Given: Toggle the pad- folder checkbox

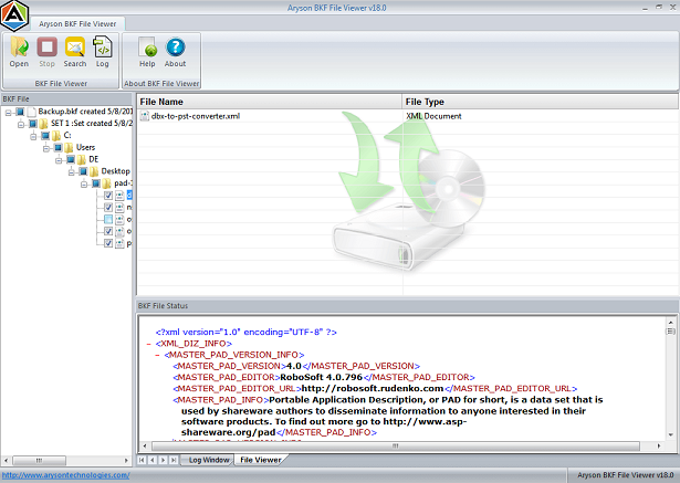Looking at the screenshot, I should point(96,184).
